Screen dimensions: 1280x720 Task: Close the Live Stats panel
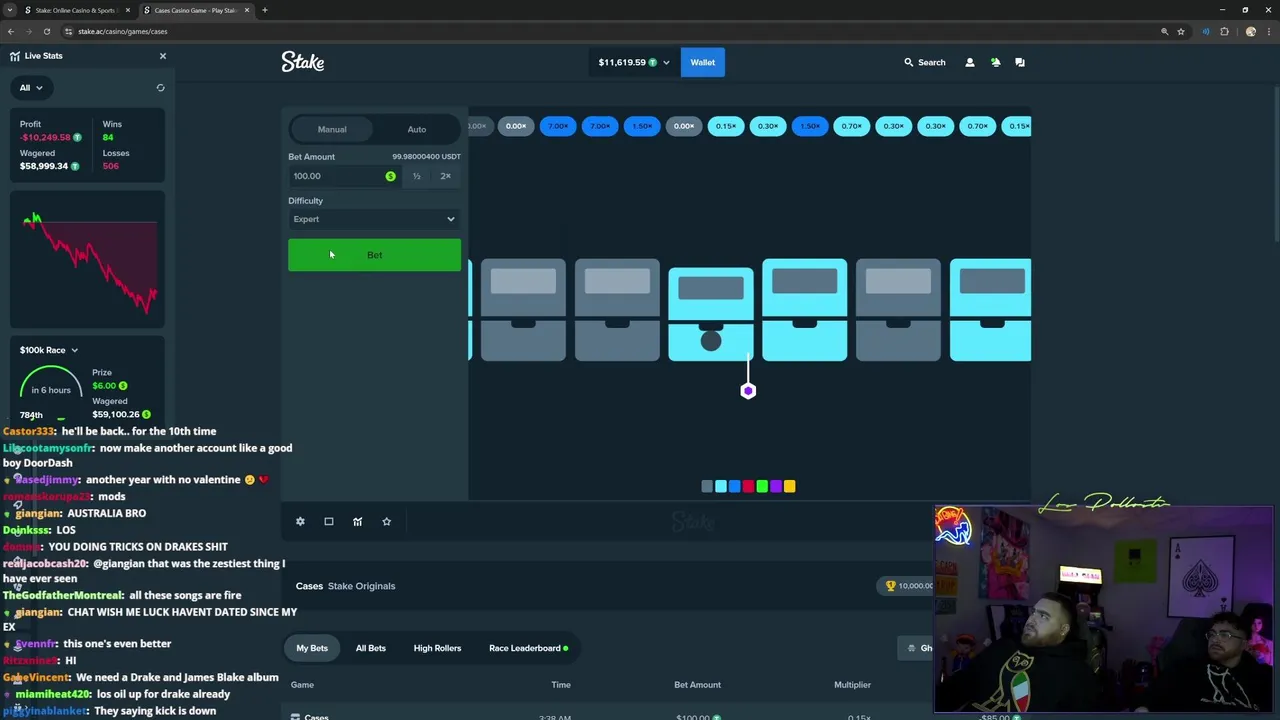tap(163, 56)
